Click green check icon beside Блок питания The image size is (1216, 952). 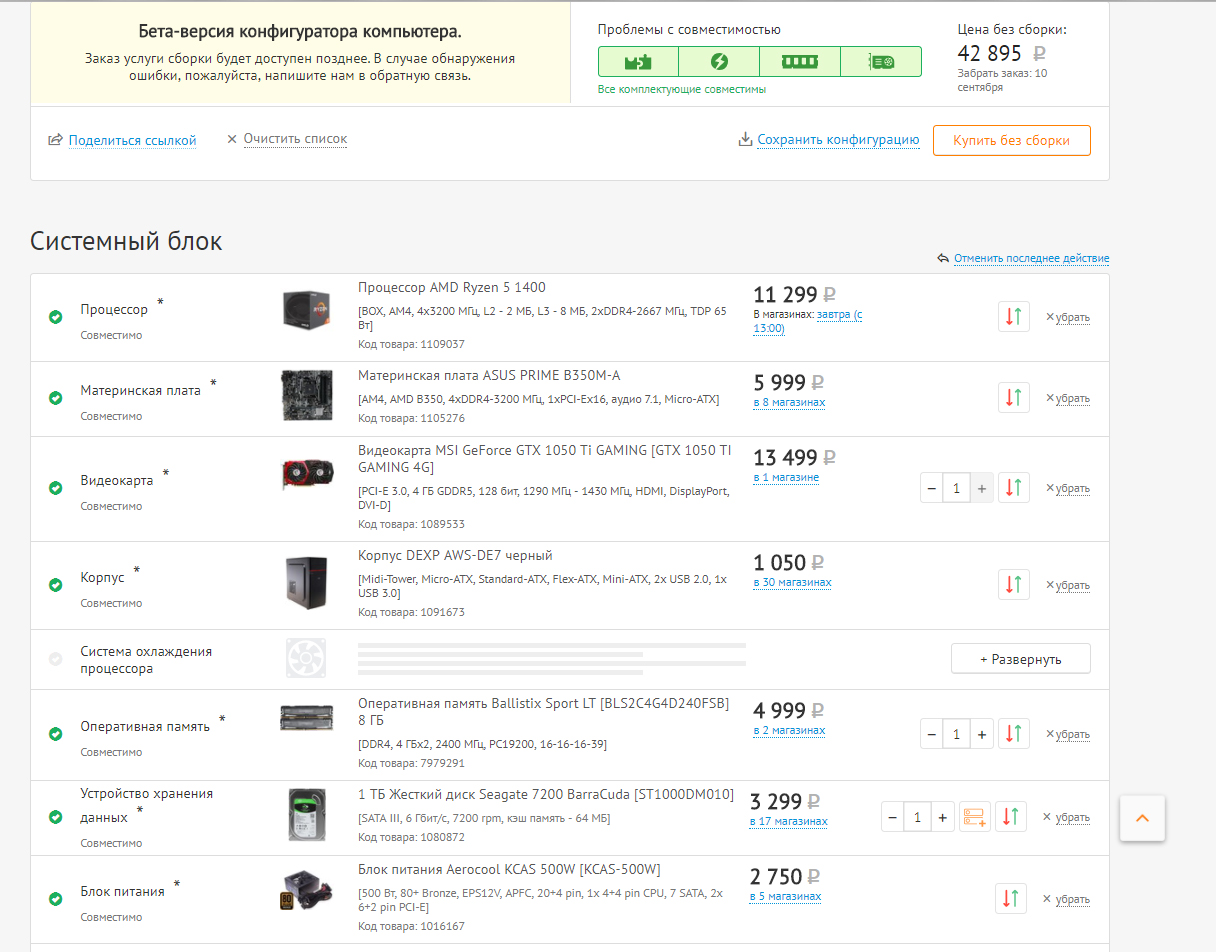pyautogui.click(x=56, y=899)
